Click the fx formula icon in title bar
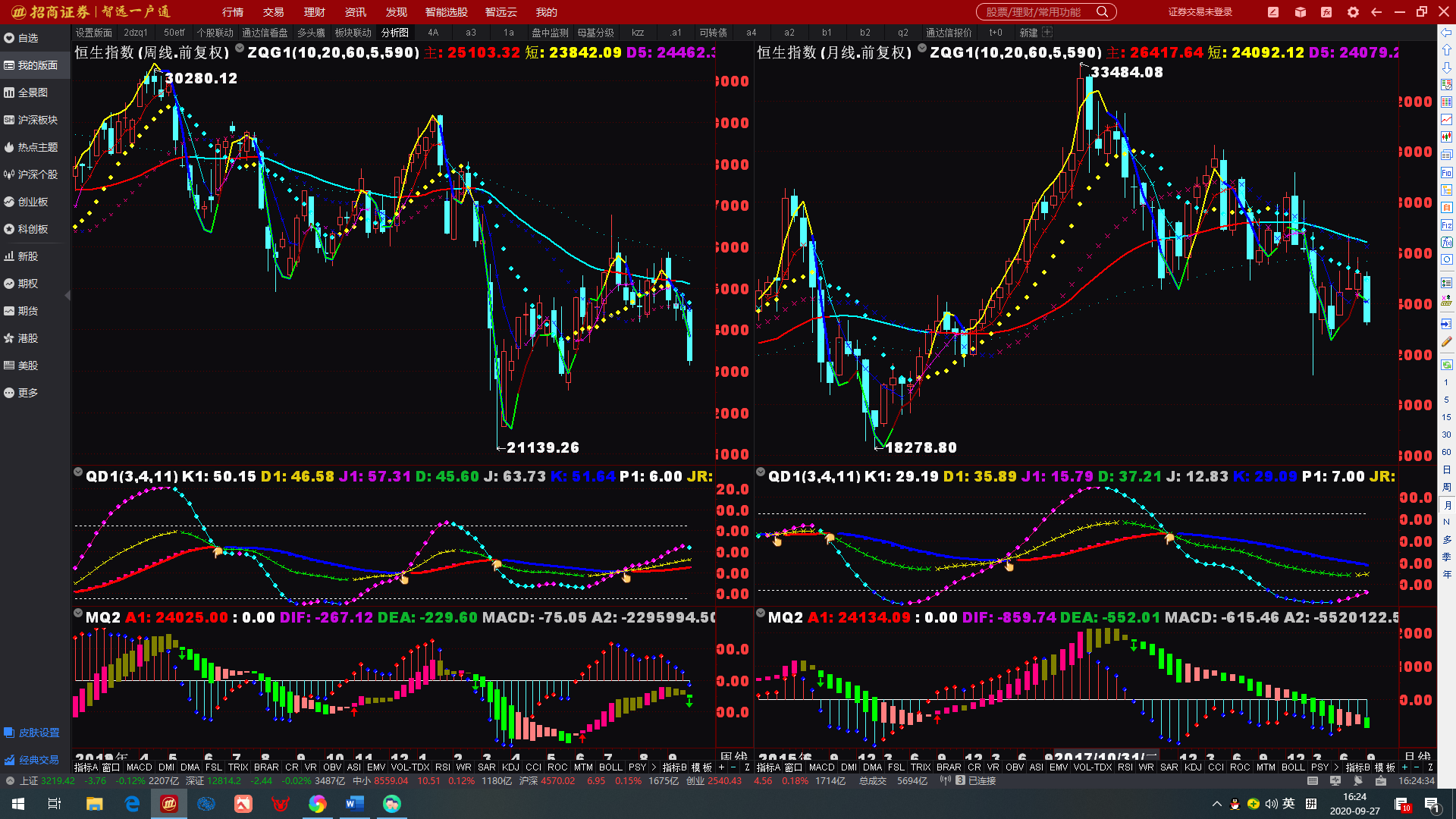The width and height of the screenshot is (1456, 819). tap(1326, 12)
